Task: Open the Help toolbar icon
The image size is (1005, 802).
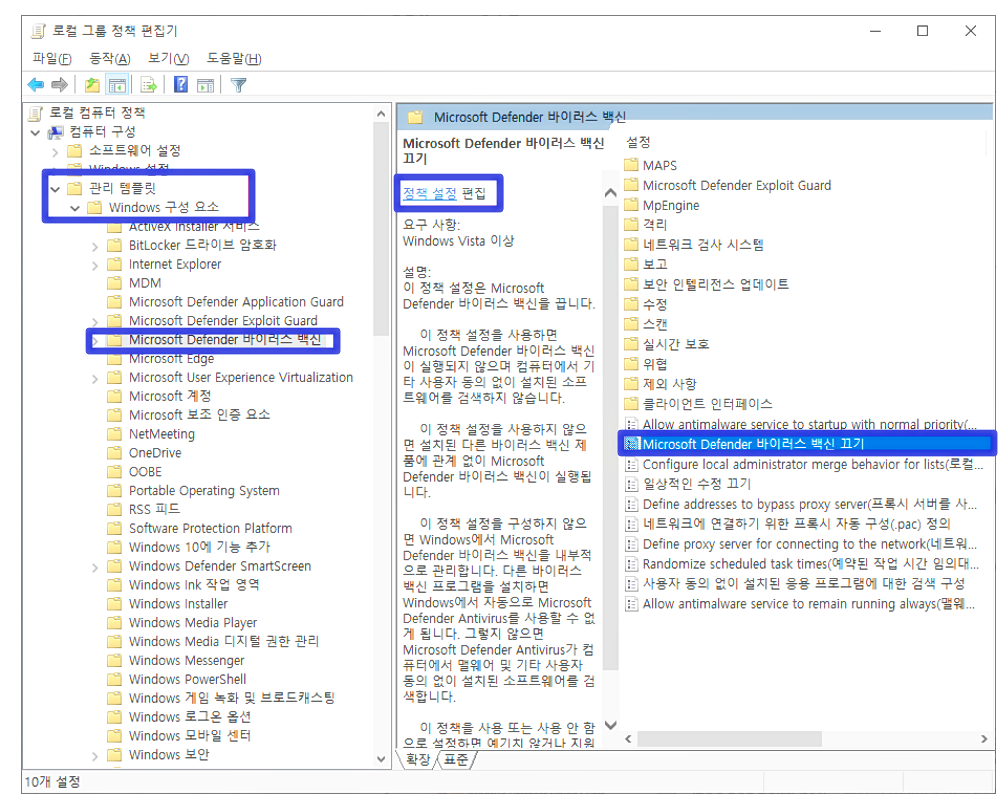Action: click(x=181, y=85)
